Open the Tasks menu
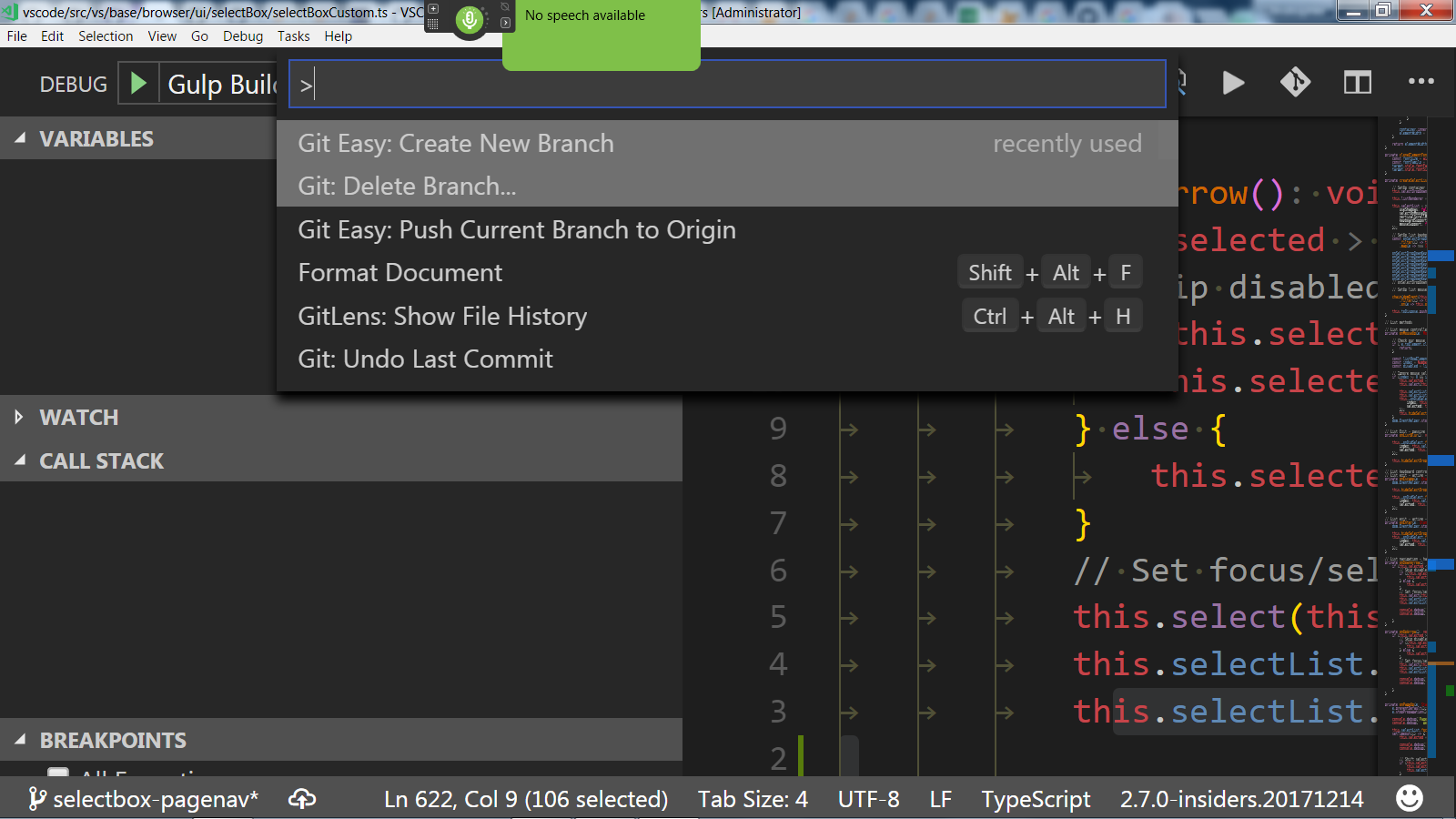Image resolution: width=1456 pixels, height=819 pixels. 294,36
